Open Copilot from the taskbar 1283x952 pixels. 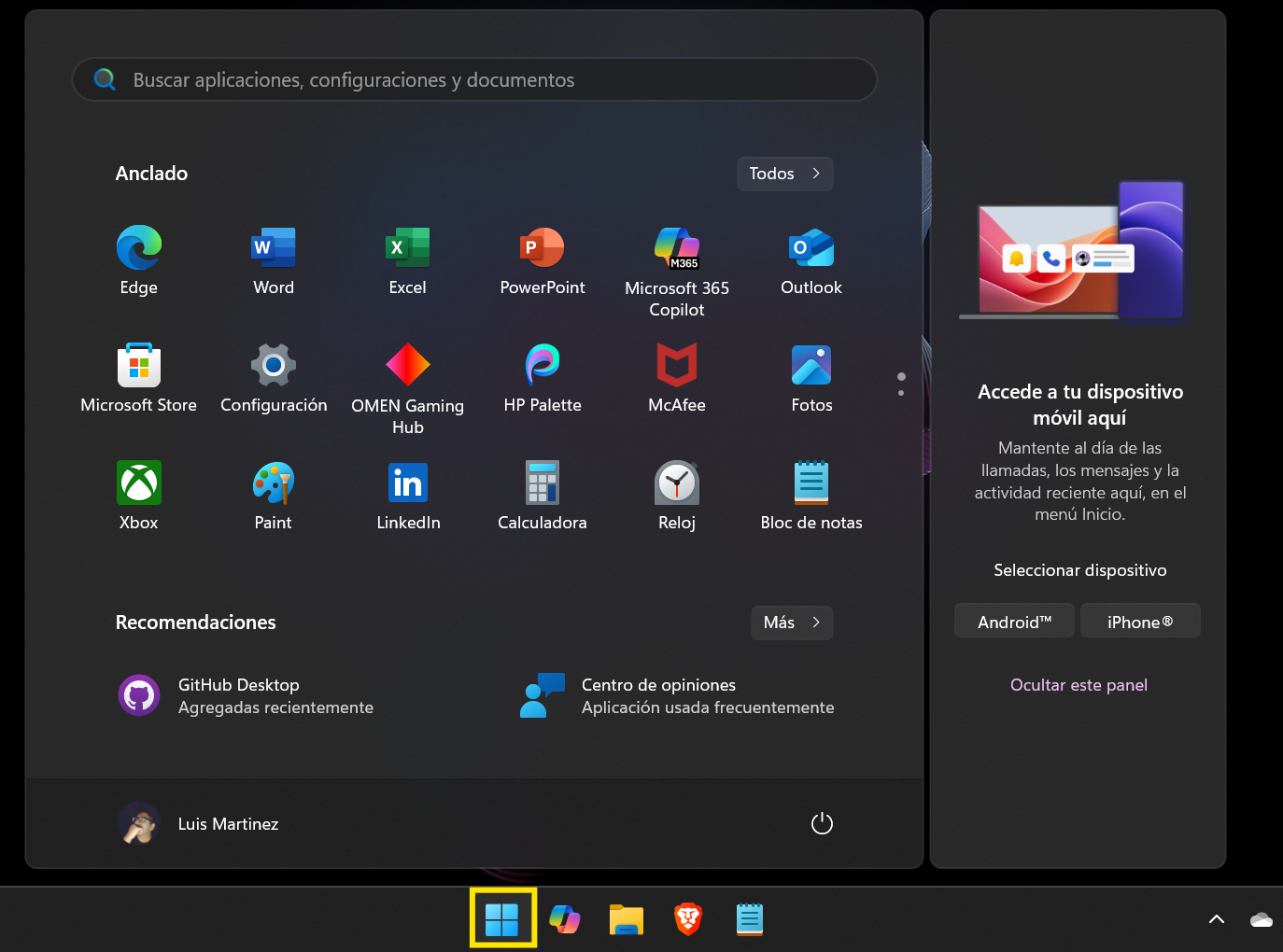[x=564, y=918]
